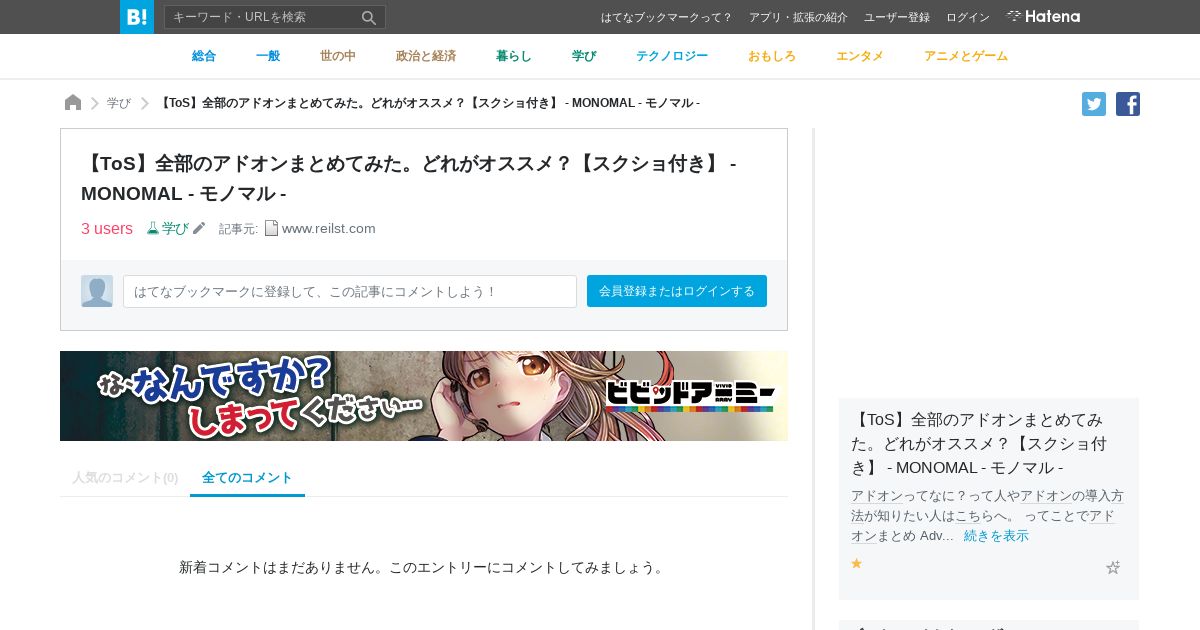Open the エンタメ category
Screen dimensions: 1200x630
click(860, 56)
